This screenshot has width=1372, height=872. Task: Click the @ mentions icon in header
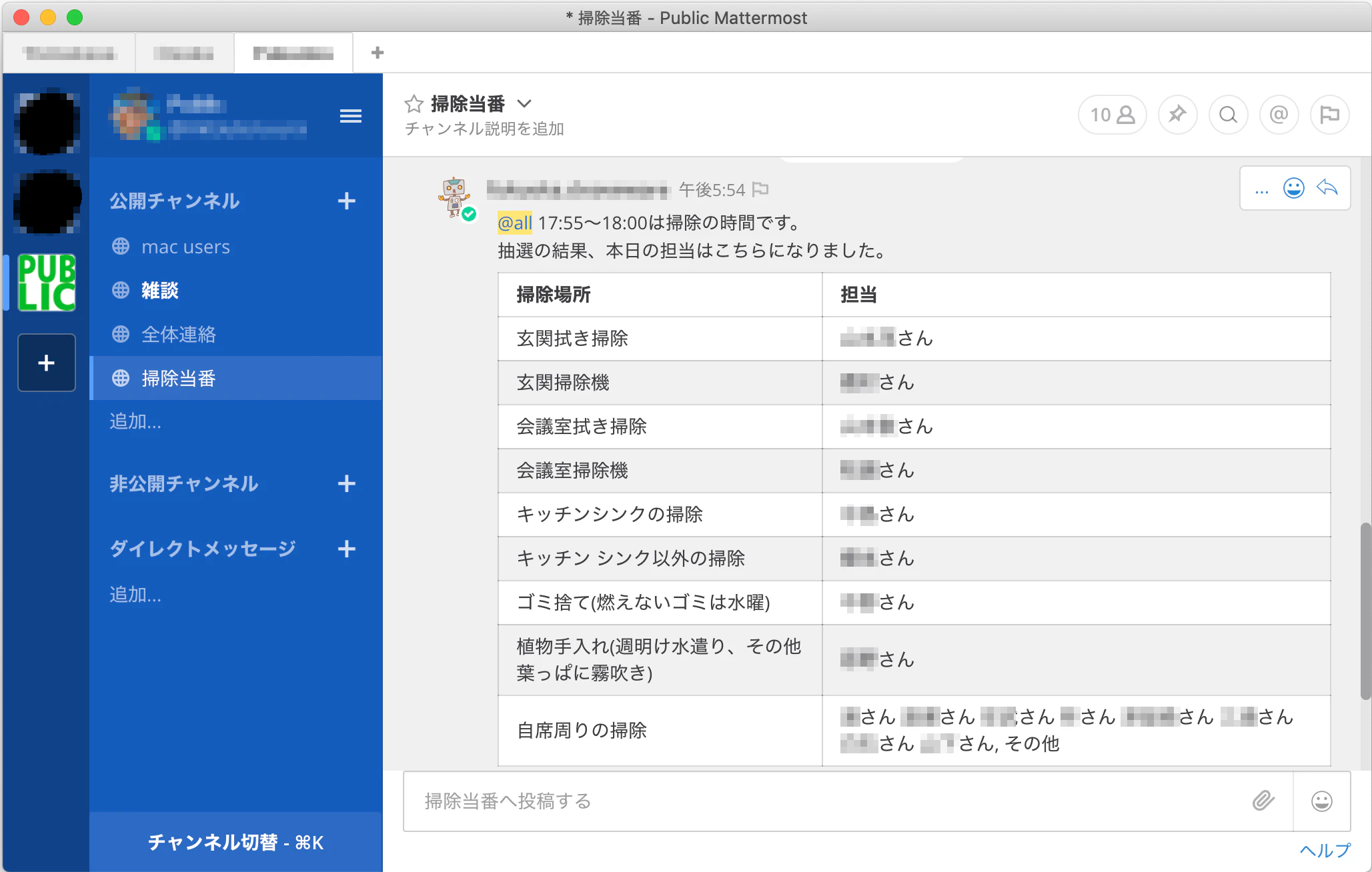pyautogui.click(x=1279, y=115)
